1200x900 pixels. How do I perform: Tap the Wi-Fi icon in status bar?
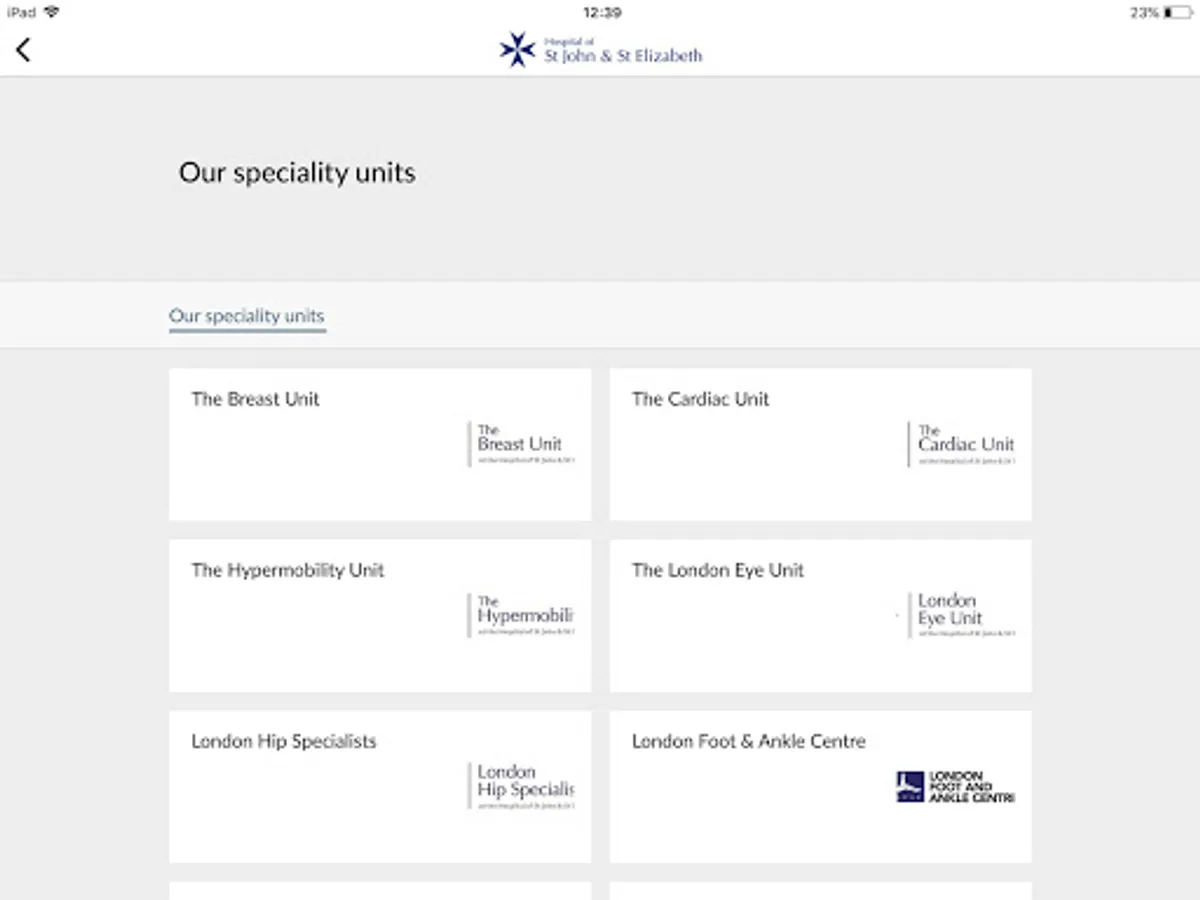point(51,12)
